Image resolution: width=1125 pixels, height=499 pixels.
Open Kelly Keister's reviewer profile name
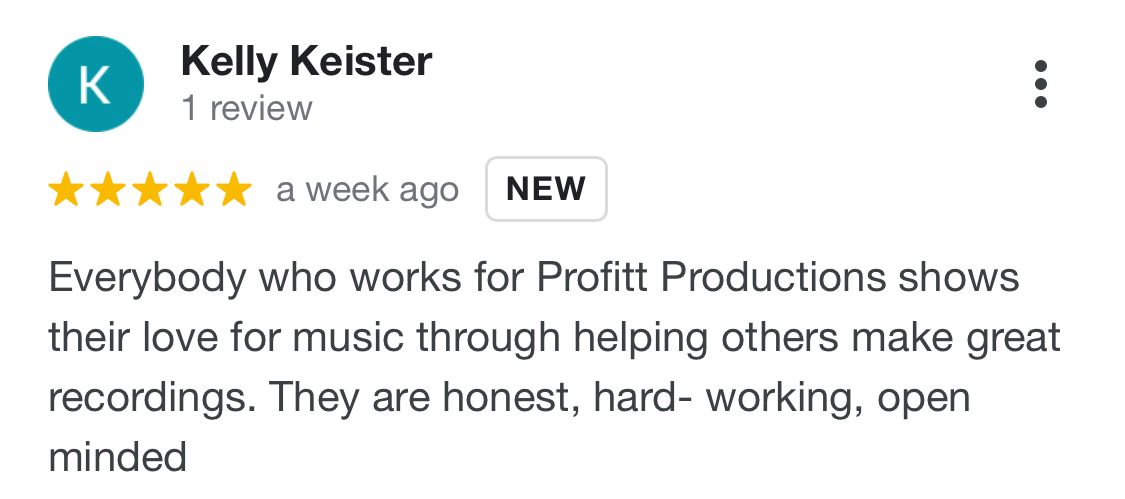(x=306, y=62)
